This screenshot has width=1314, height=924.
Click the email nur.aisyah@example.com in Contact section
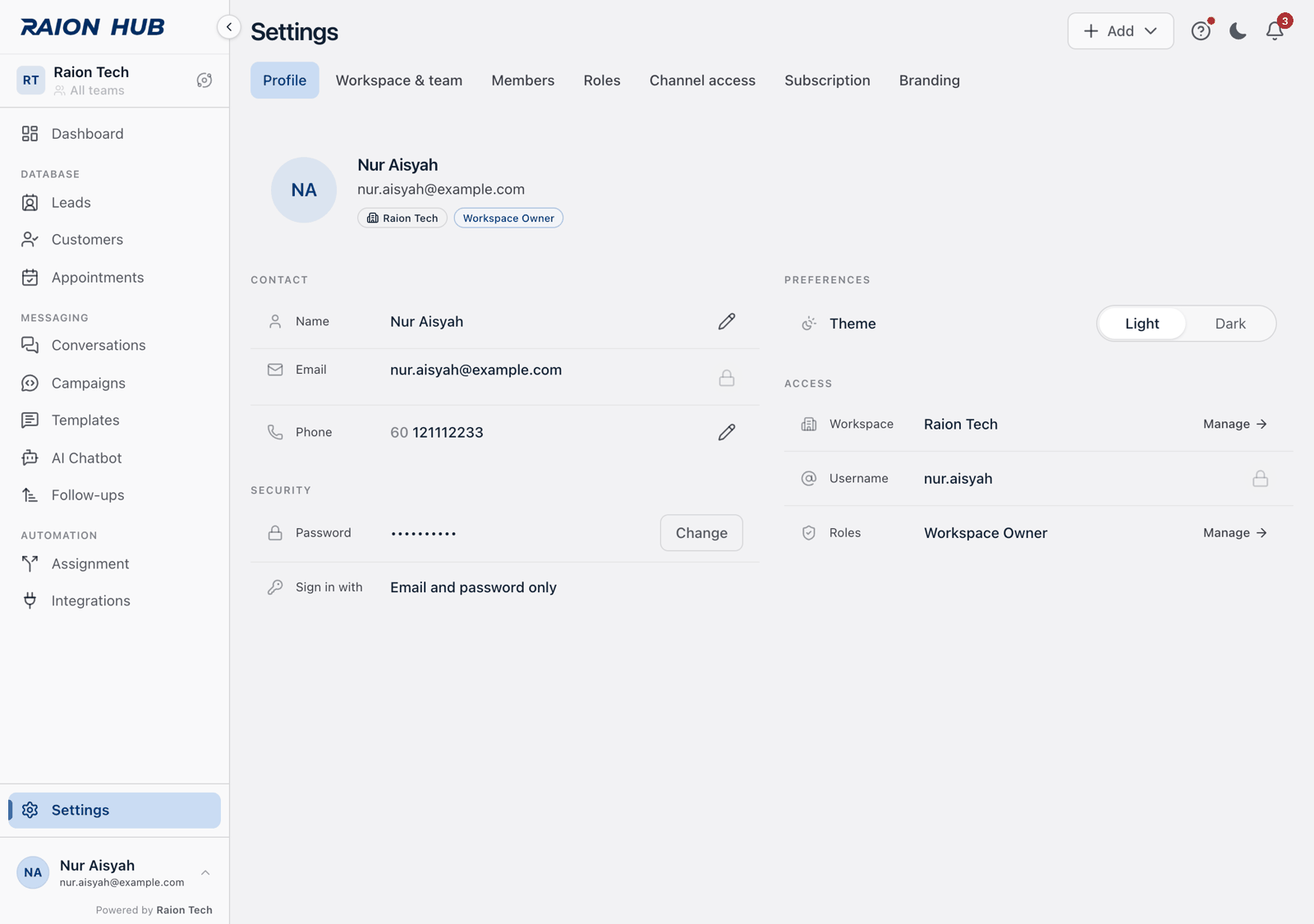[x=476, y=370]
